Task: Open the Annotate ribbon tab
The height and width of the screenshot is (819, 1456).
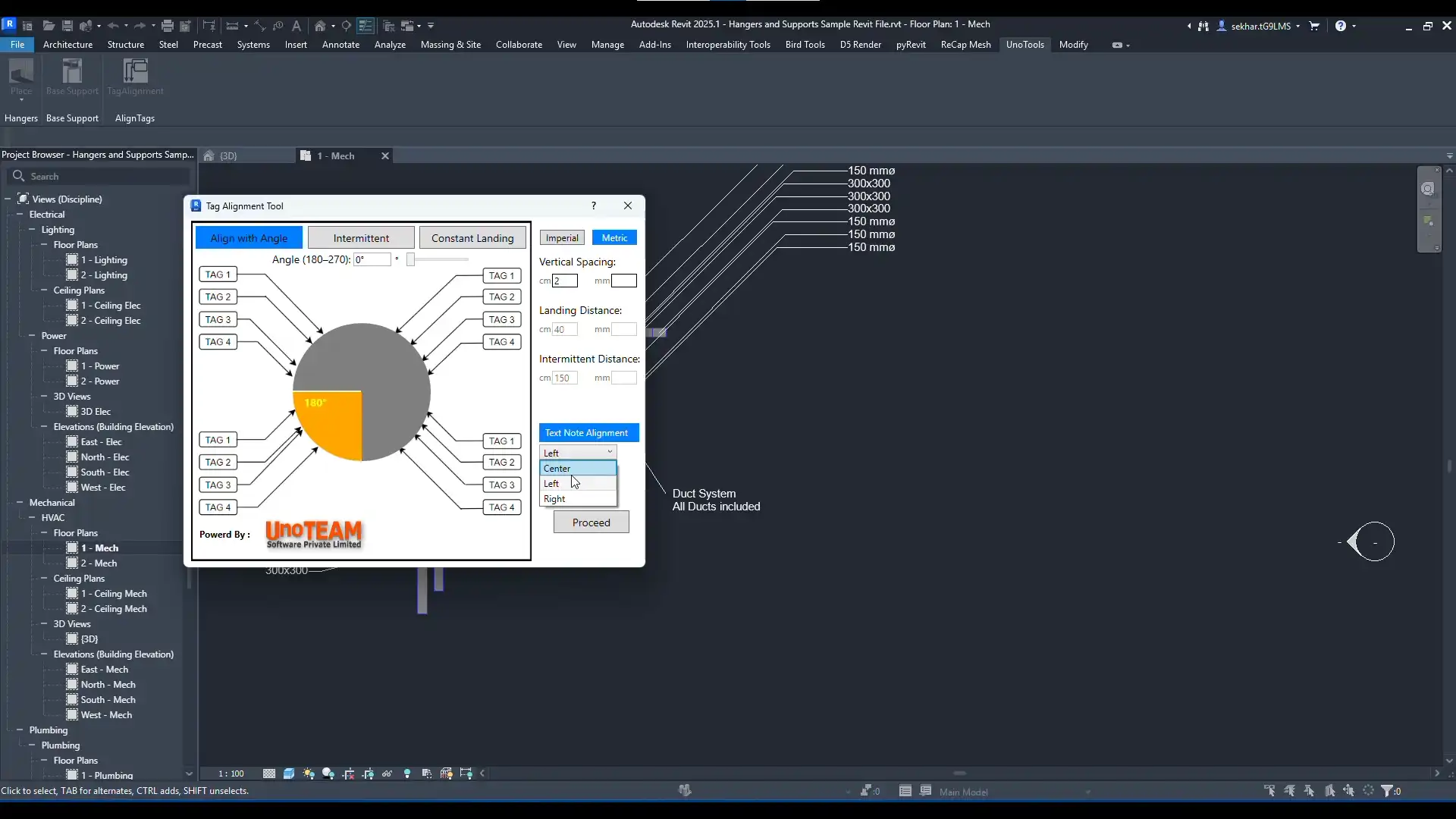Action: pos(340,45)
